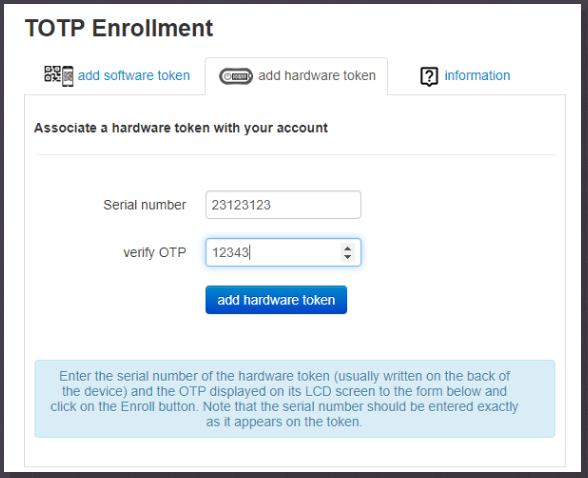Click the "Serial number" field label
This screenshot has width=588, height=478.
pyautogui.click(x=144, y=205)
